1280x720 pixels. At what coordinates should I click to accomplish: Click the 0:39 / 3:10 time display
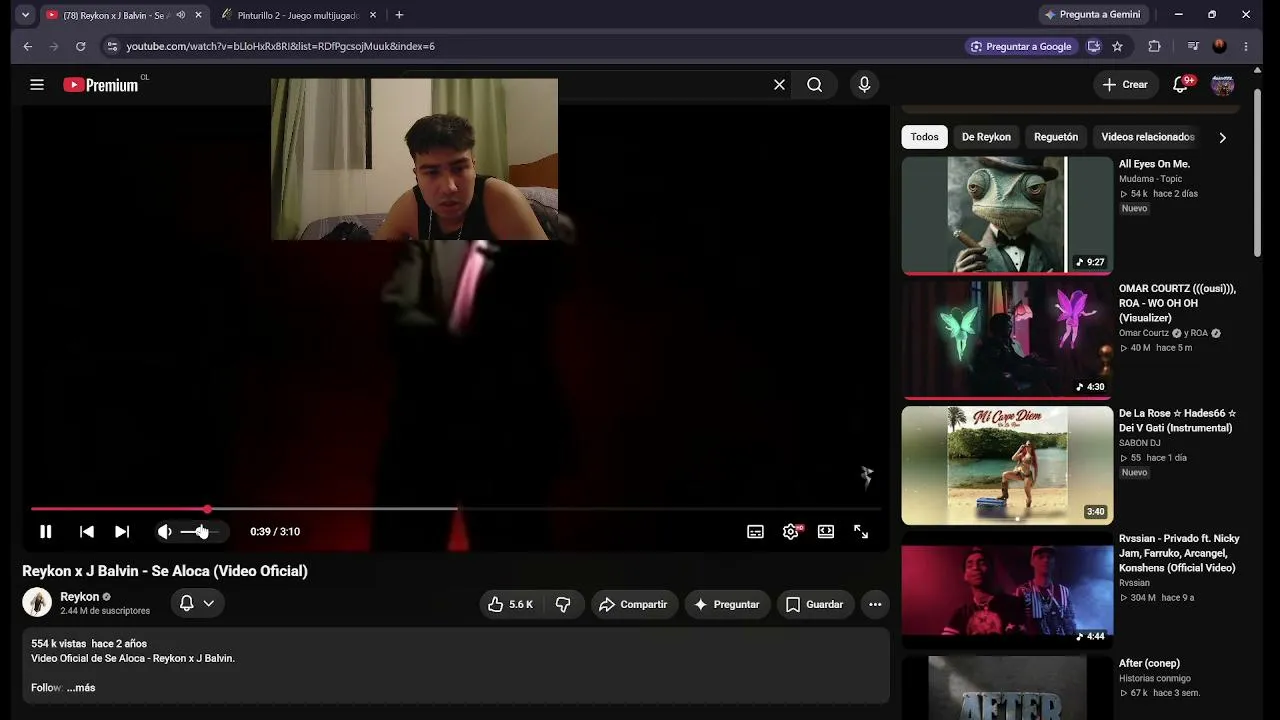[275, 532]
